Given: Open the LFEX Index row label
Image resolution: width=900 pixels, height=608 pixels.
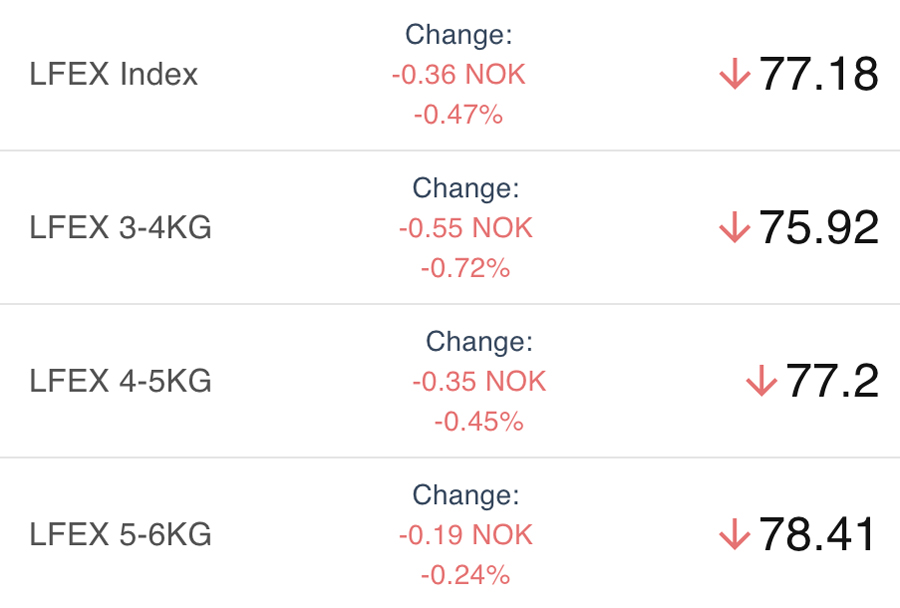Looking at the screenshot, I should coord(114,75).
